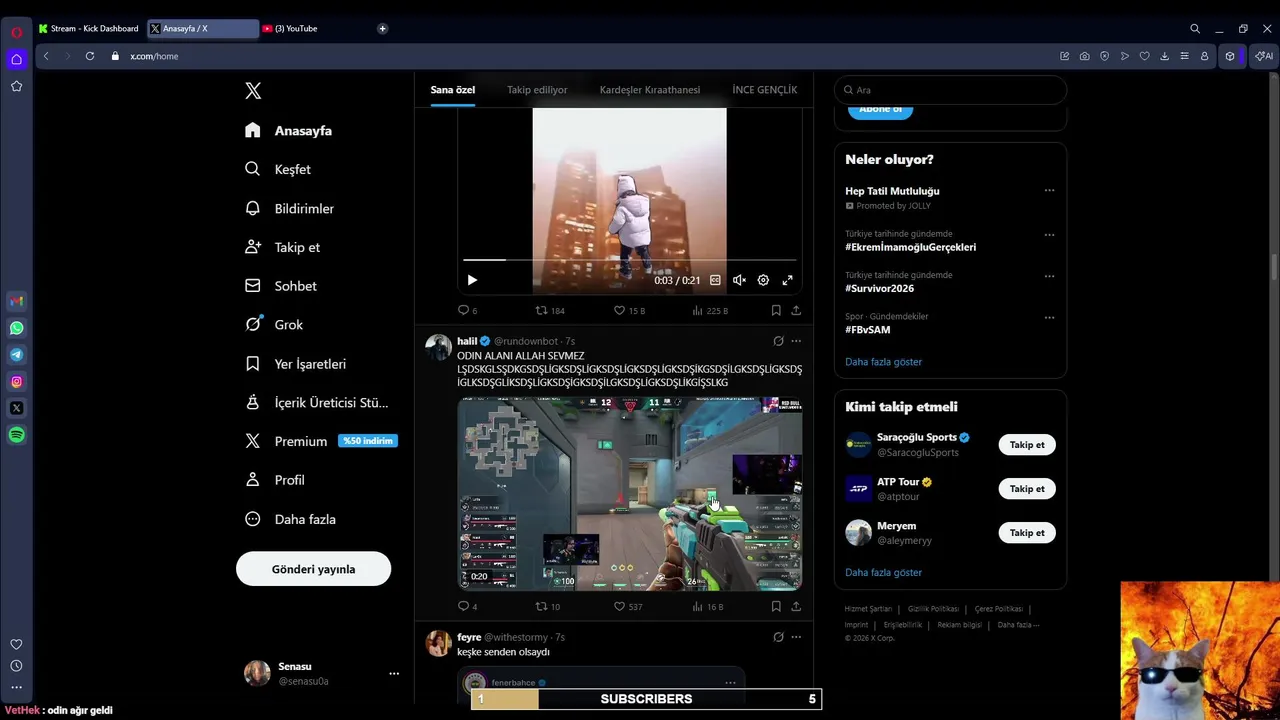Click the Opera logo menu icon
This screenshot has height=720, width=1280.
pyautogui.click(x=17, y=32)
